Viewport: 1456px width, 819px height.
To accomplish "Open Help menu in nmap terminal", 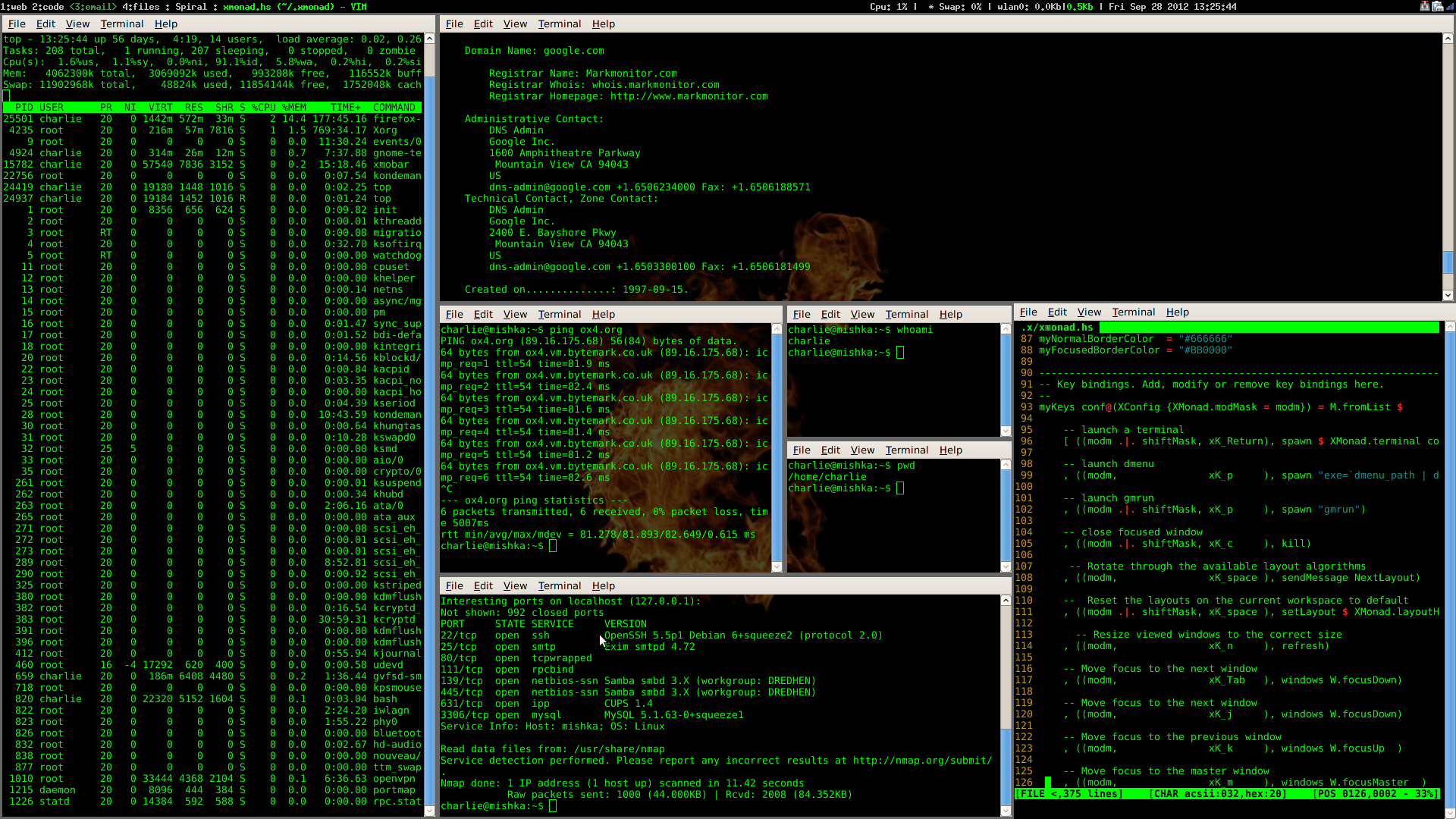I will 603,585.
